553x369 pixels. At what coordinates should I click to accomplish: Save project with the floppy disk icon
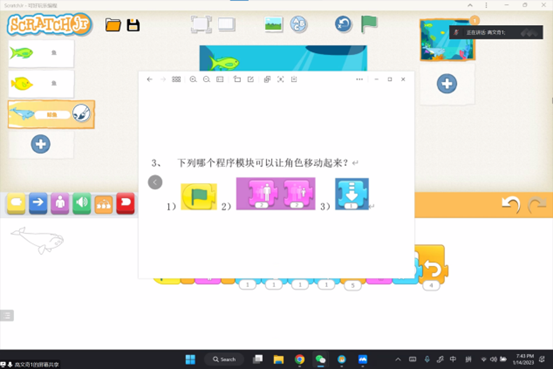(133, 25)
